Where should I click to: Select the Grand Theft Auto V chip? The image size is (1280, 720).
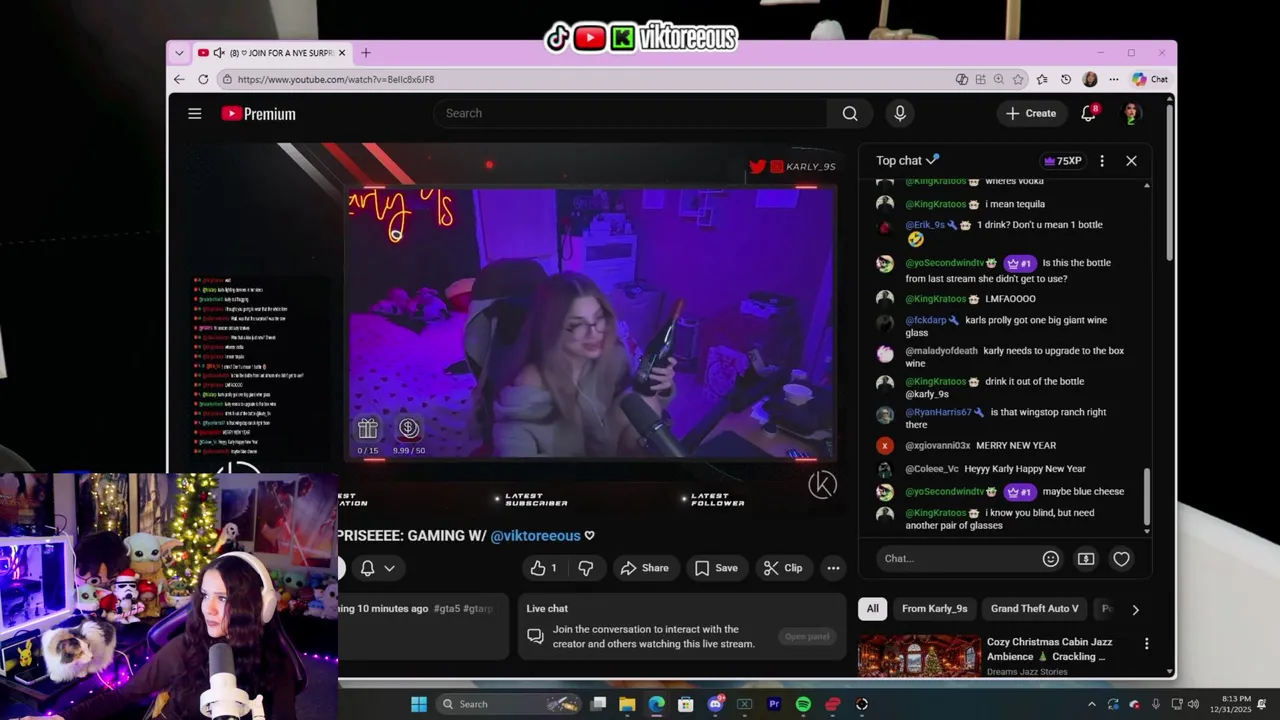point(1034,609)
